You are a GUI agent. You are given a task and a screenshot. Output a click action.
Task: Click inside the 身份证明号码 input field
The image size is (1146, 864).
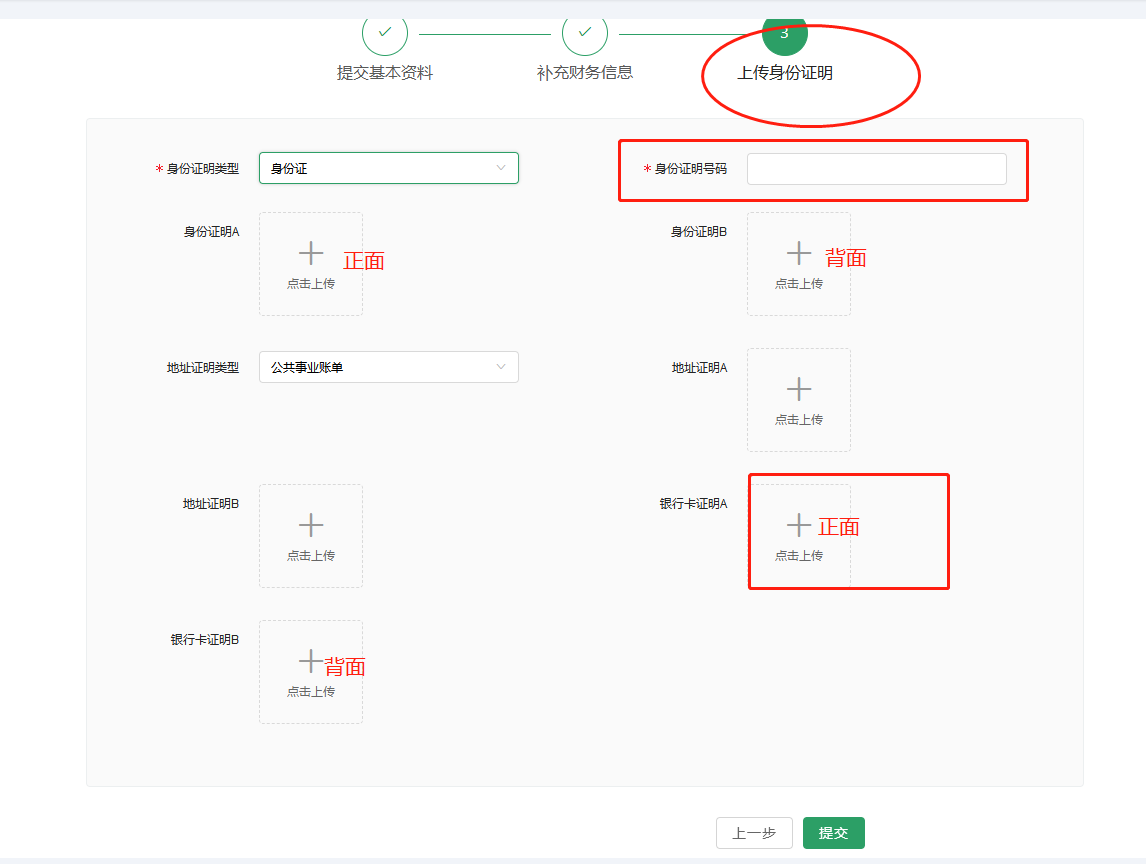click(876, 169)
